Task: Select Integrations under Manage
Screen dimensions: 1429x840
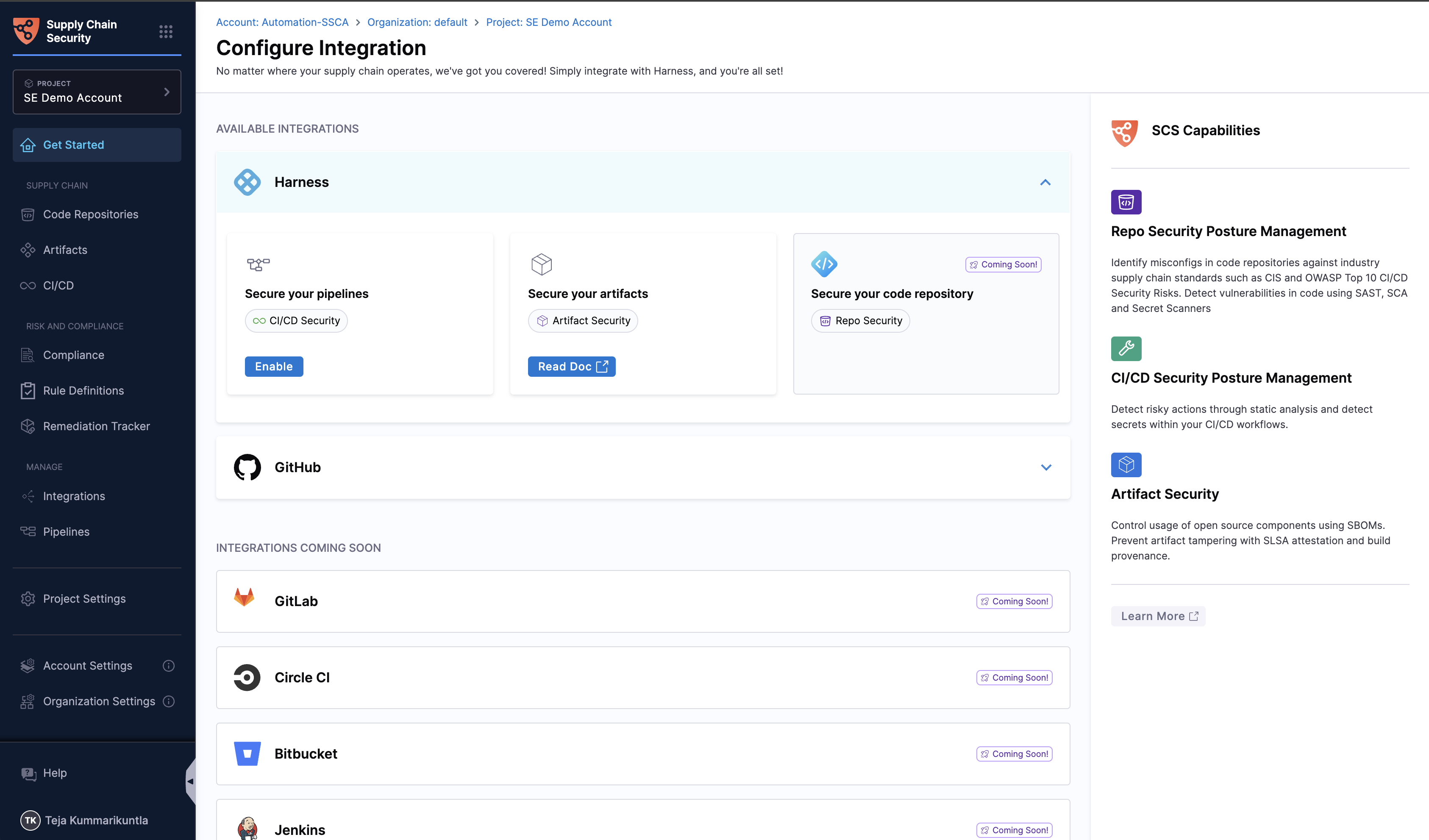Action: [74, 496]
